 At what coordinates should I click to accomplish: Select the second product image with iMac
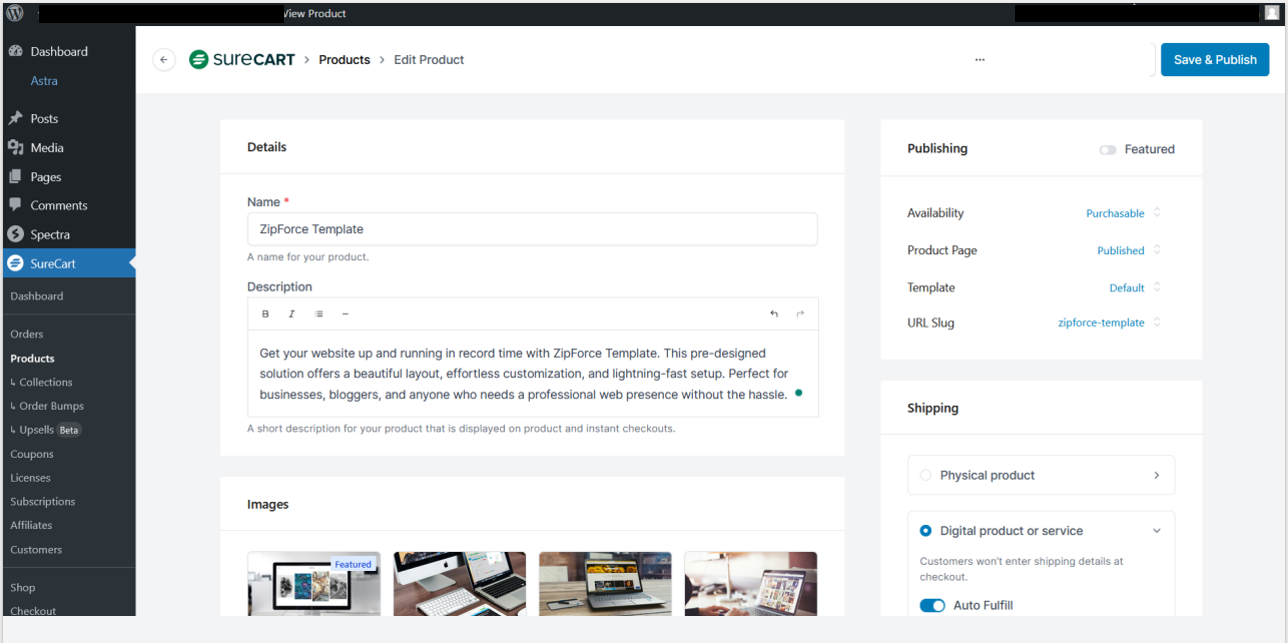tap(460, 584)
